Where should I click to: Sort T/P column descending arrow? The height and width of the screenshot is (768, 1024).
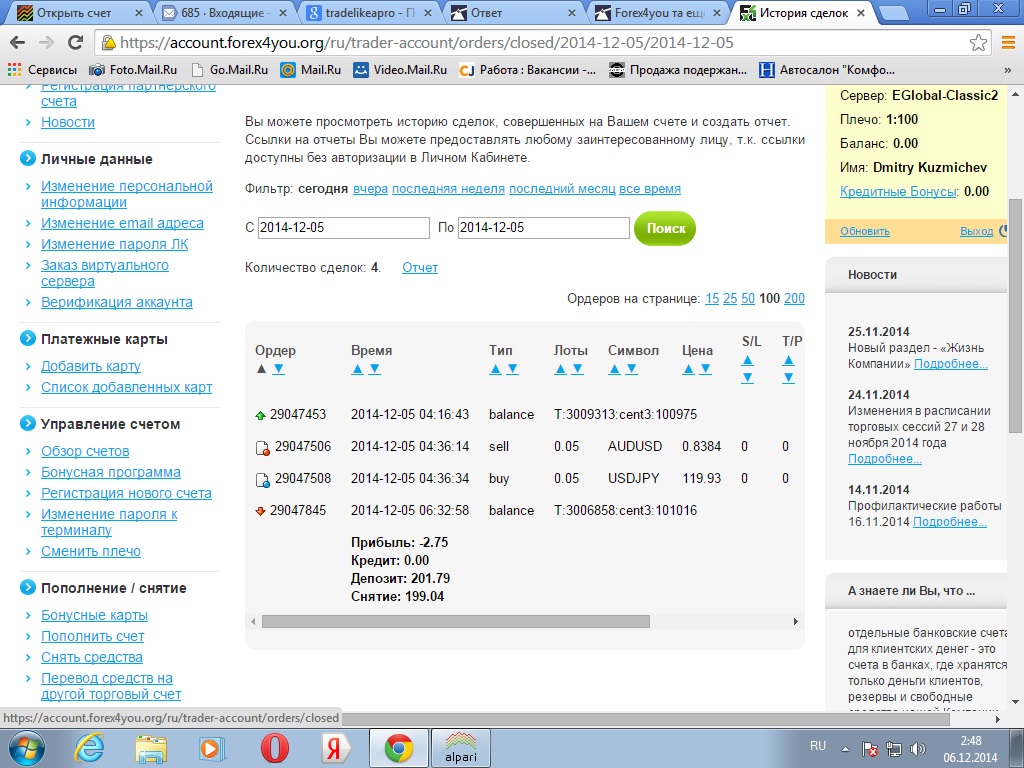[789, 377]
